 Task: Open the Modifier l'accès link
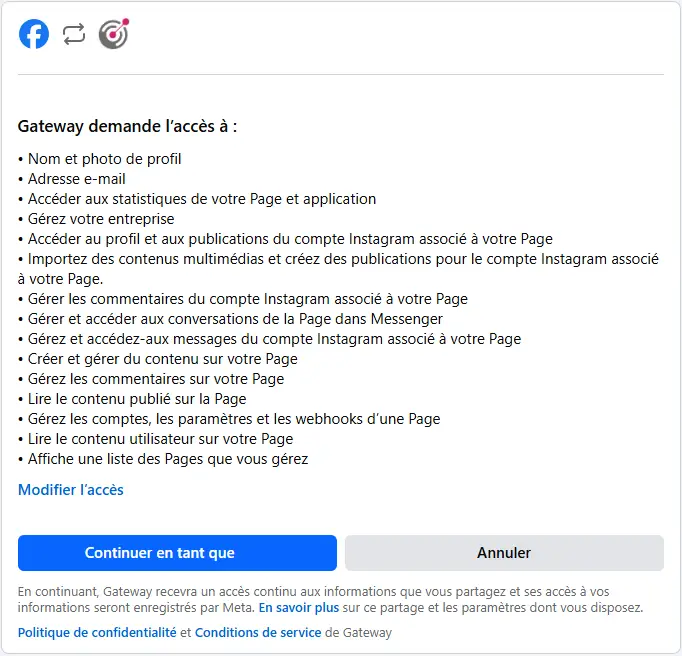71,490
